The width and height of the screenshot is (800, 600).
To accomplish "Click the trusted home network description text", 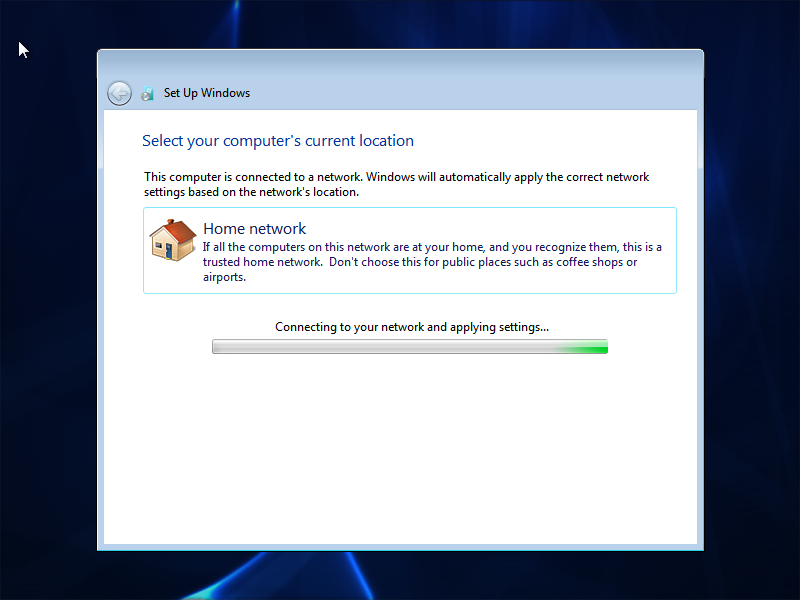I will click(x=432, y=262).
